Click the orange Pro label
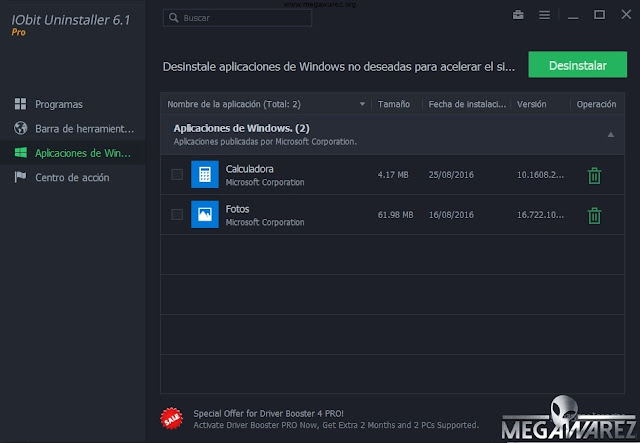The image size is (640, 443). point(18,32)
